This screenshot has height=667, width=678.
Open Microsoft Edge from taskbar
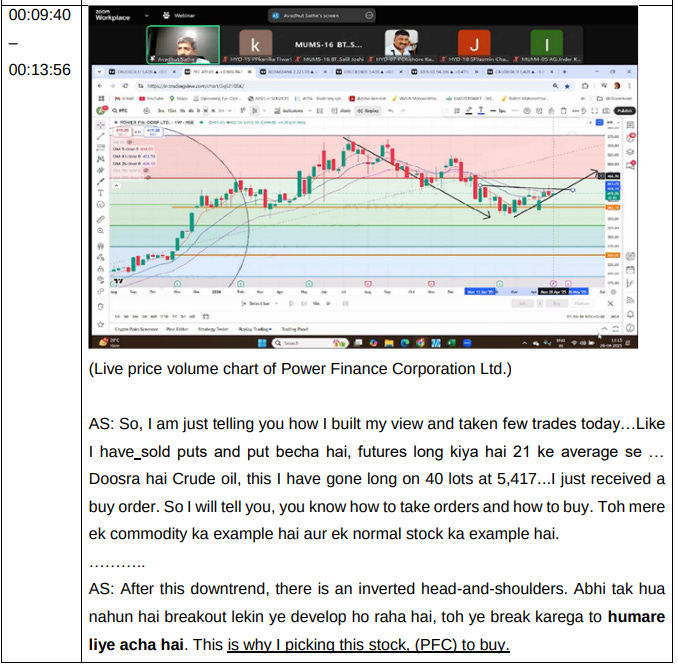pyautogui.click(x=405, y=343)
